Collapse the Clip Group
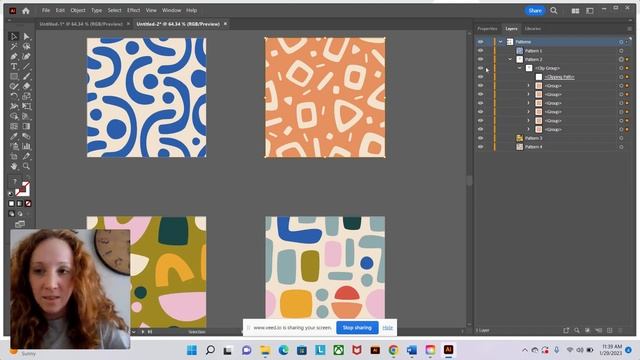640x360 pixels. pos(520,68)
